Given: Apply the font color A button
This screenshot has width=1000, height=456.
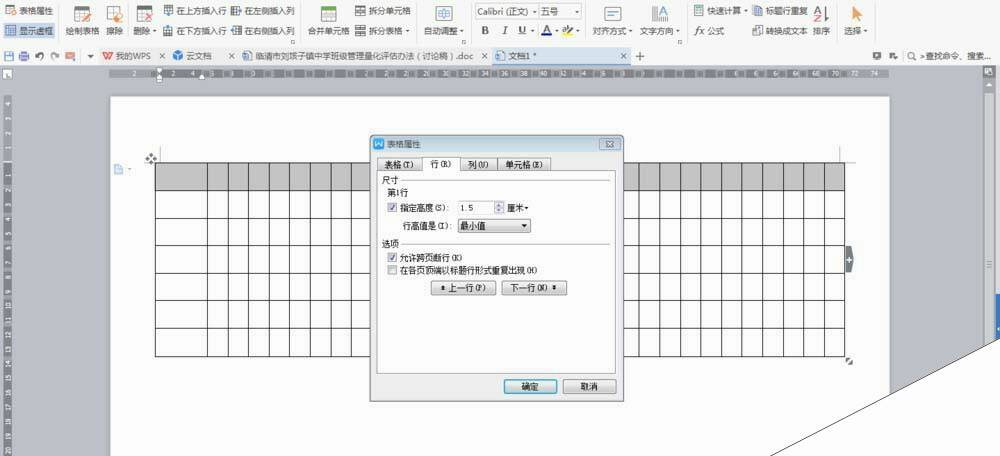Looking at the screenshot, I should pos(546,31).
